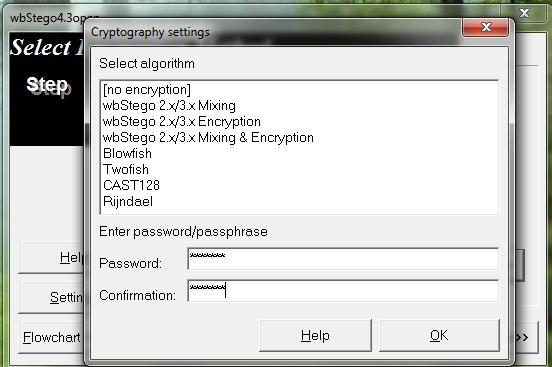Pick wbStego 2.x/3.x Mixing & Encryption
The height and width of the screenshot is (367, 552).
pyautogui.click(x=208, y=137)
